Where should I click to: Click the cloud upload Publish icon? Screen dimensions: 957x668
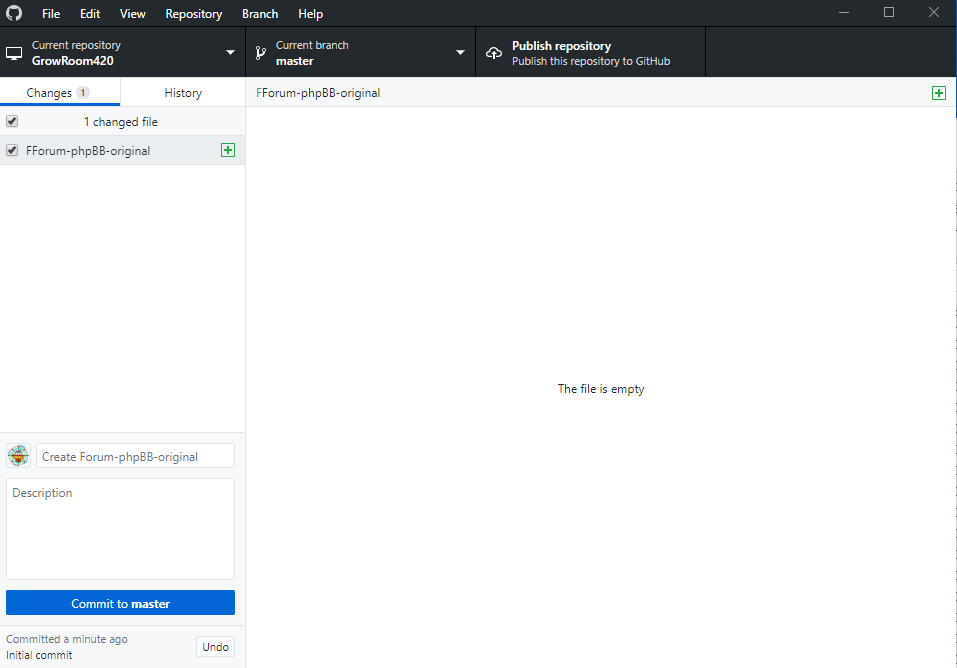click(493, 53)
